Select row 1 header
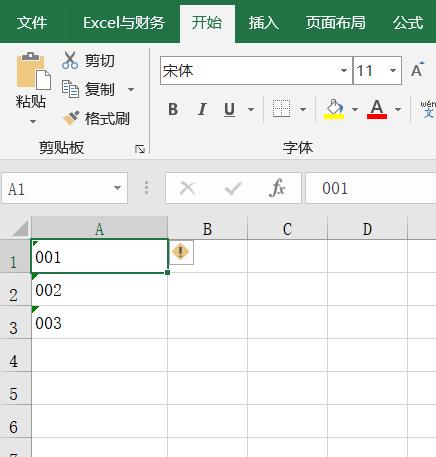This screenshot has width=436, height=457. pyautogui.click(x=15, y=256)
